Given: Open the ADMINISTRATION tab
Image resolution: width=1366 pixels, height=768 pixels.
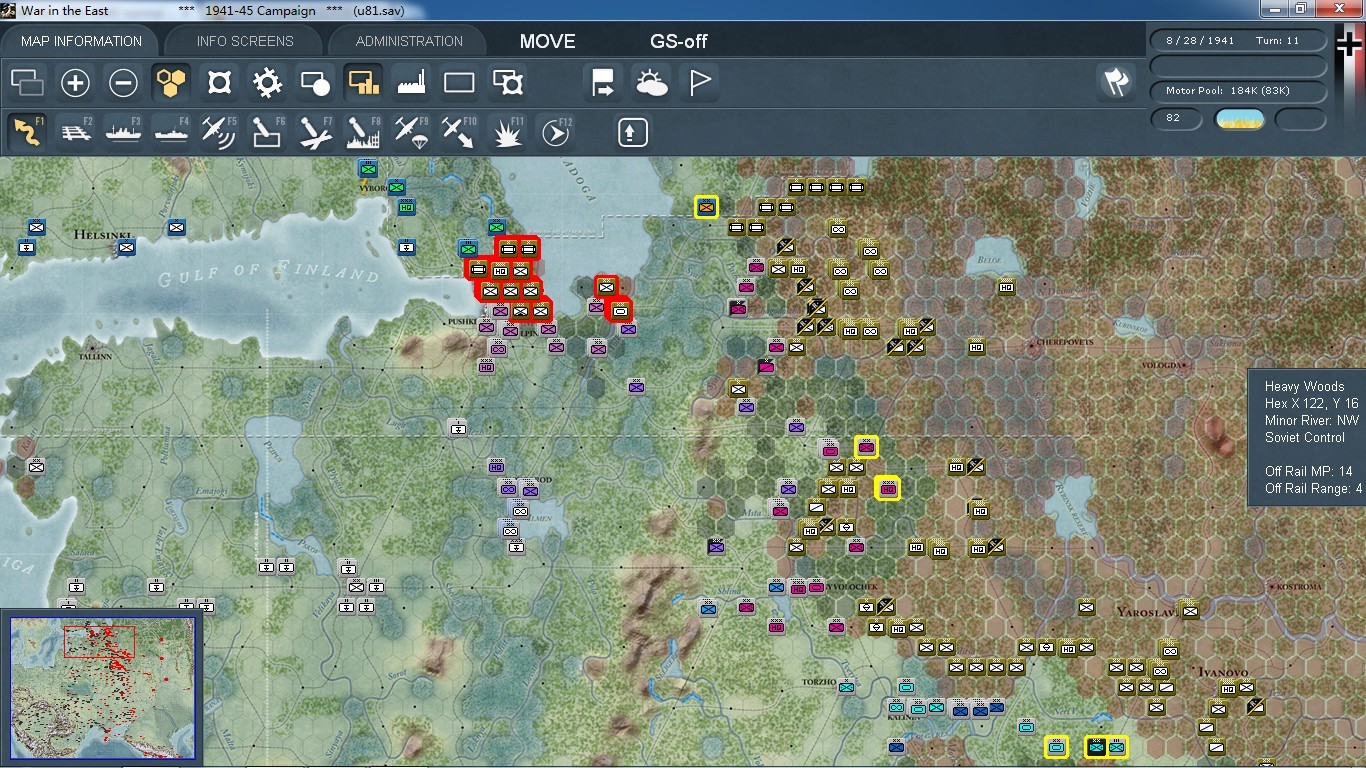Looking at the screenshot, I should tap(409, 41).
